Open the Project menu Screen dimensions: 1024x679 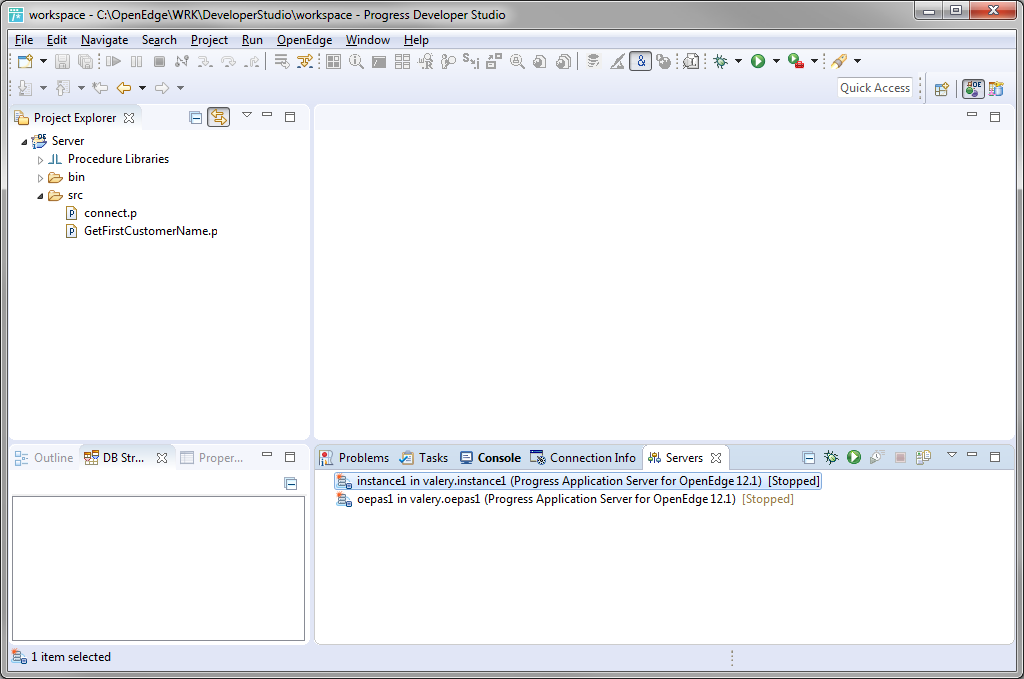click(209, 40)
